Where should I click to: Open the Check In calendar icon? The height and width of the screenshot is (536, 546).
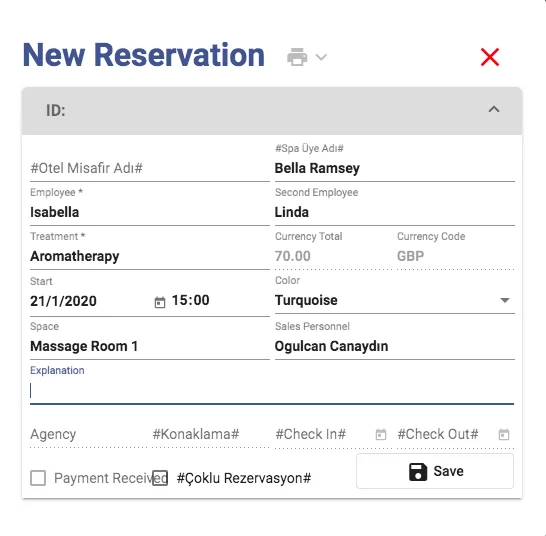click(x=381, y=434)
